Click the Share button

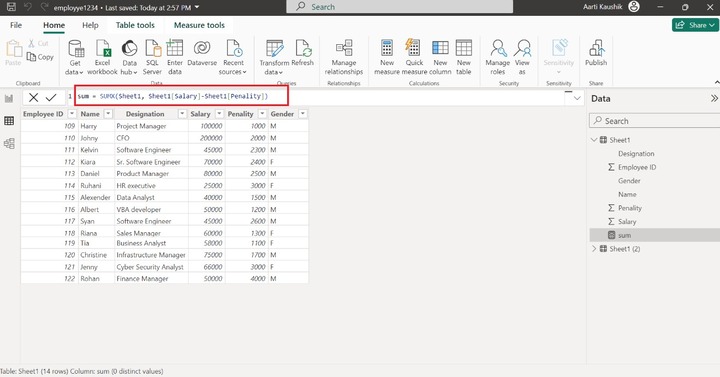(x=695, y=25)
